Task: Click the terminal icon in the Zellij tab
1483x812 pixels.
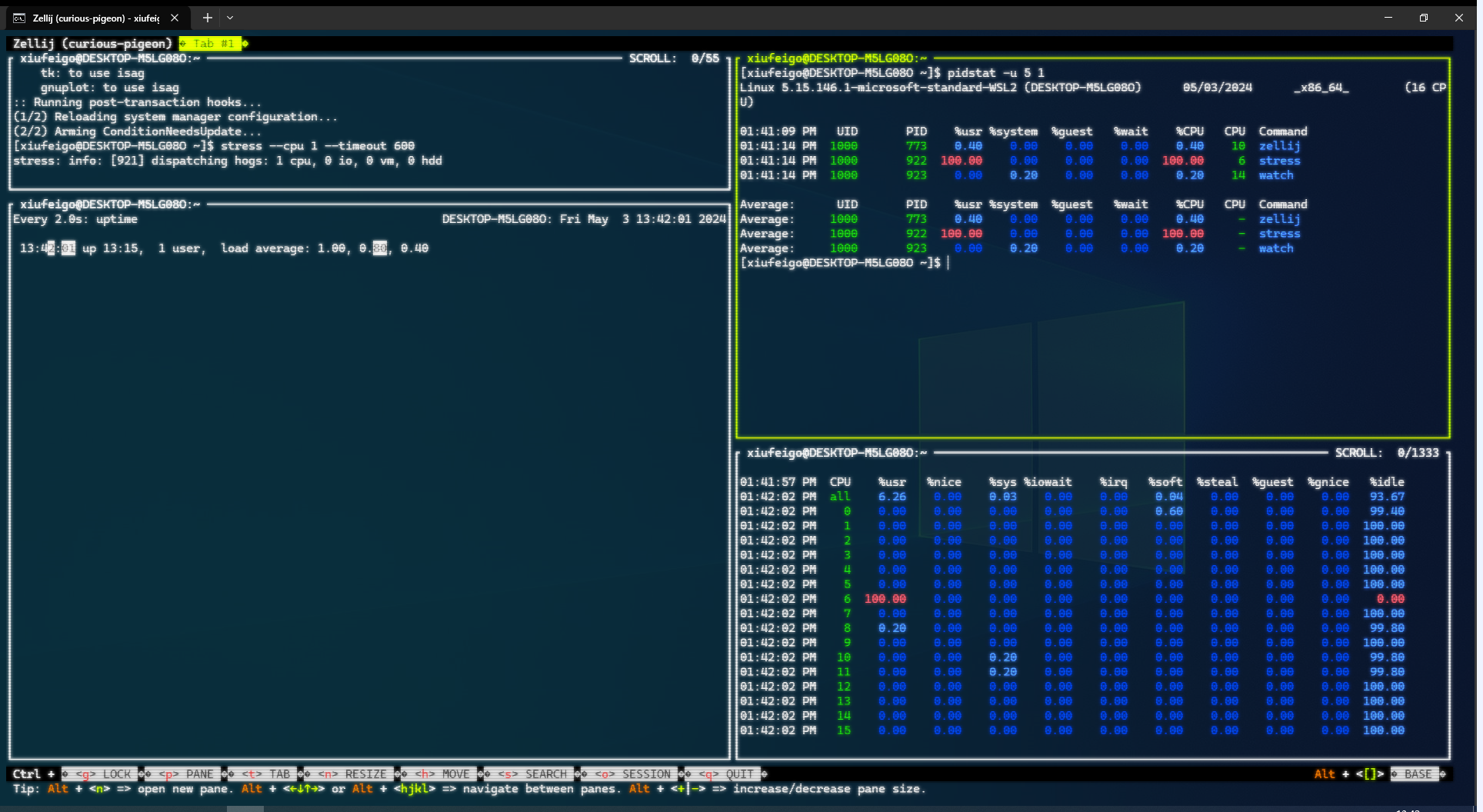Action: tap(19, 18)
